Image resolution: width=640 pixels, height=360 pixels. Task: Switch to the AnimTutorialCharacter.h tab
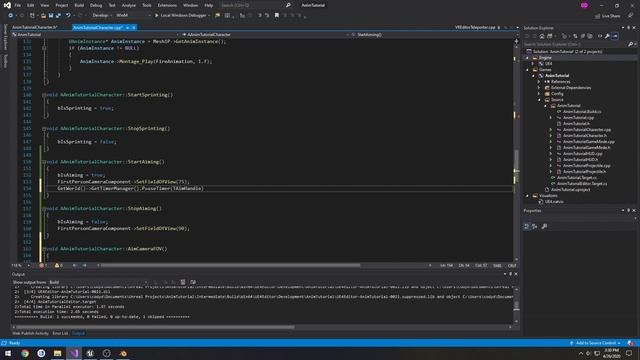point(34,27)
